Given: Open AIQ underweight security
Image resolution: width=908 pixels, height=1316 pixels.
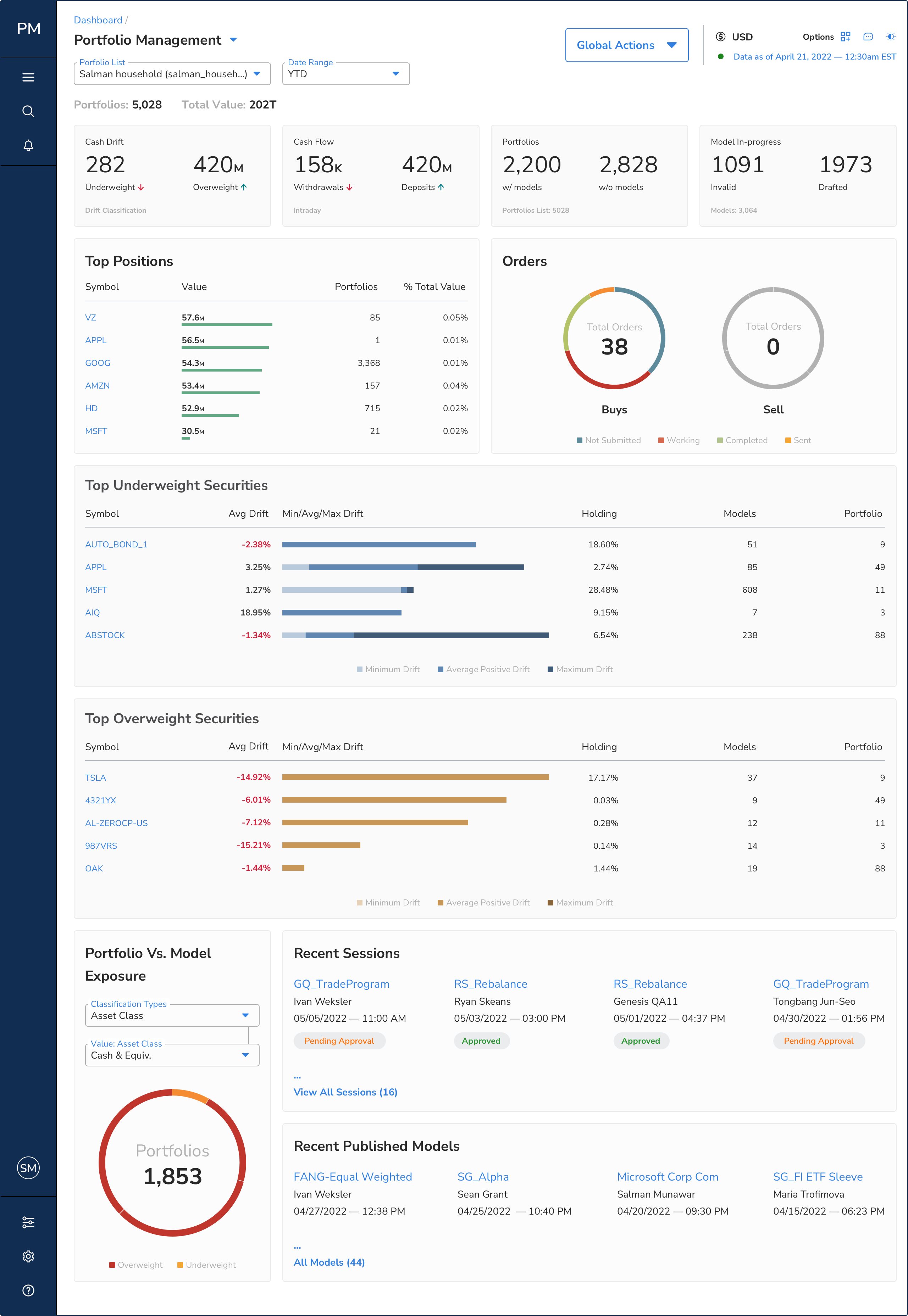Looking at the screenshot, I should tap(92, 613).
